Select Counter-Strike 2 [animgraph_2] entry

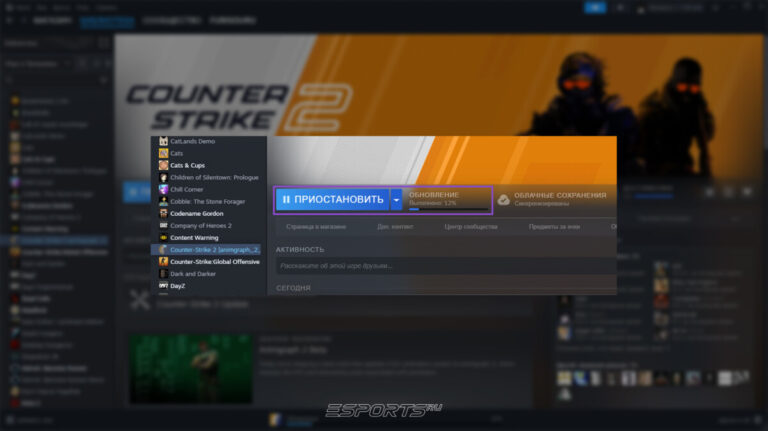click(x=206, y=250)
